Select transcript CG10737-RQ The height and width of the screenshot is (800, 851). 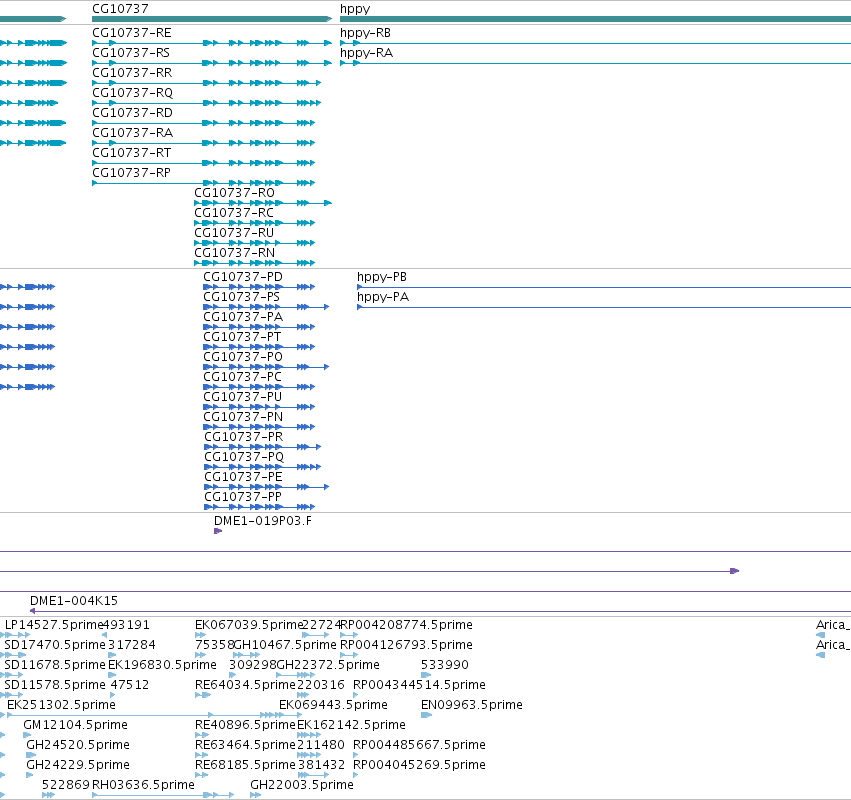[x=132, y=93]
